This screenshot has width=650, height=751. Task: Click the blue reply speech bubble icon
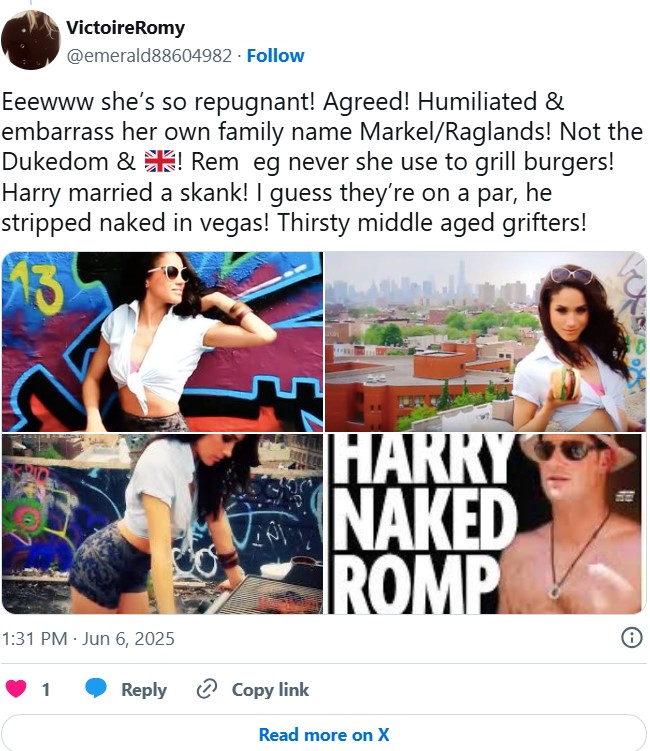pos(96,688)
